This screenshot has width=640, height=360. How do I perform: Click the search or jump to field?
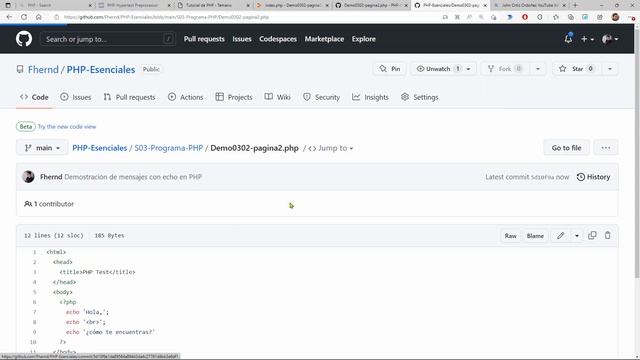click(x=108, y=39)
